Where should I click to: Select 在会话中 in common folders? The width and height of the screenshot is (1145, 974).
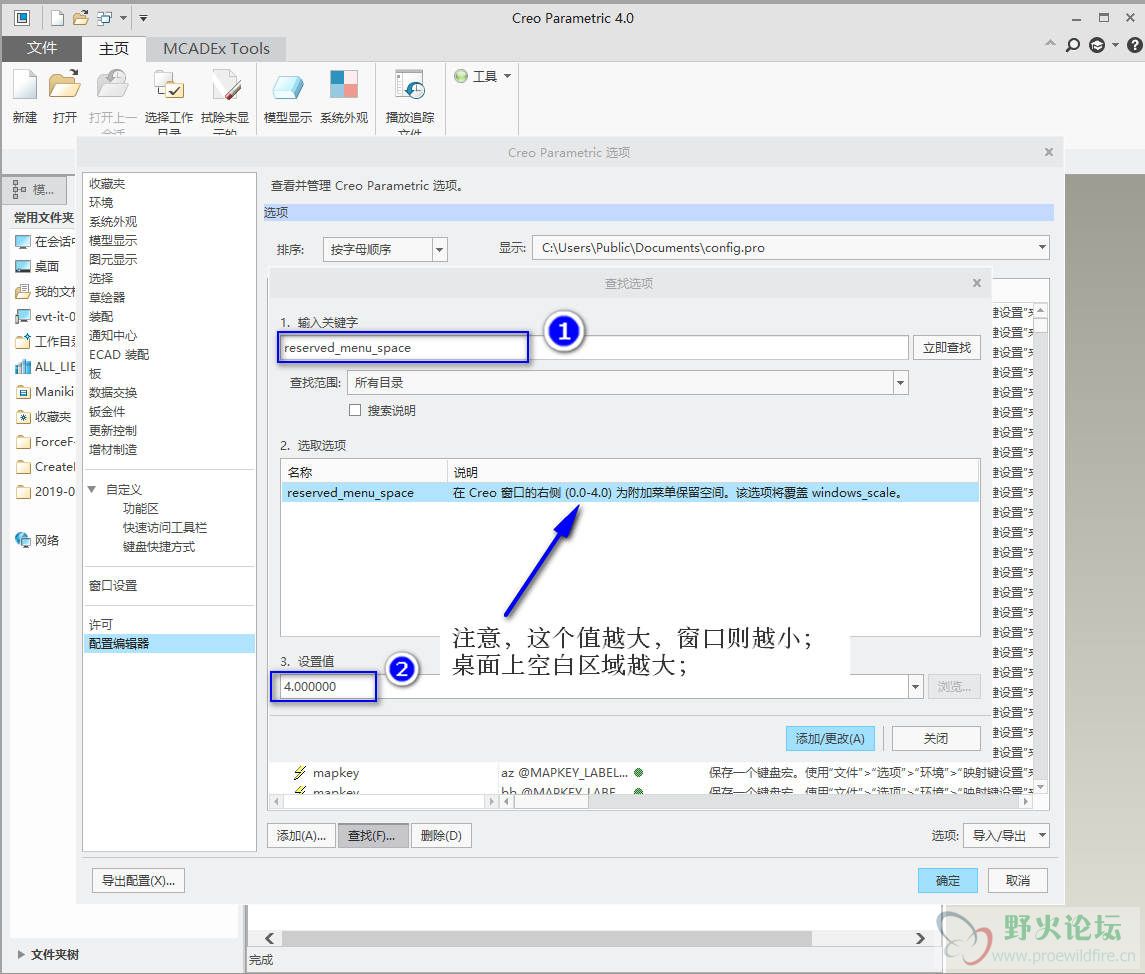[44, 242]
